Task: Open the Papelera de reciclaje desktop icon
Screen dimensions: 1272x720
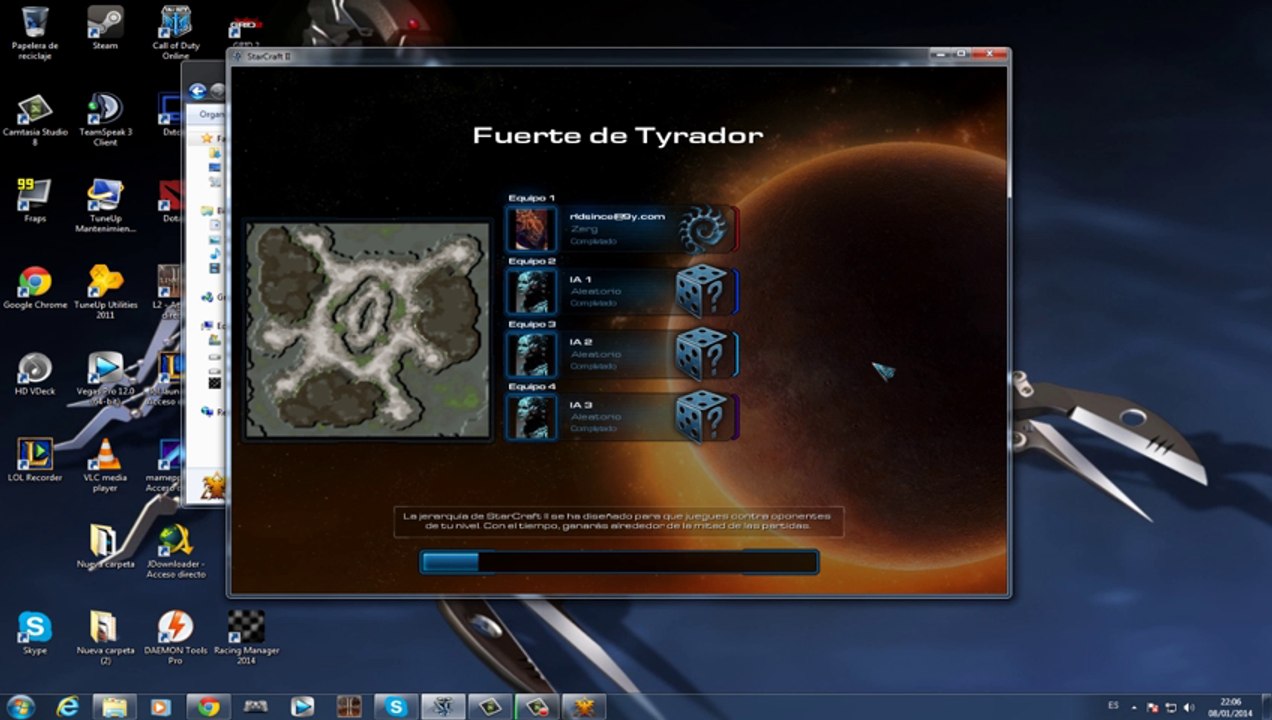Action: coord(34,32)
